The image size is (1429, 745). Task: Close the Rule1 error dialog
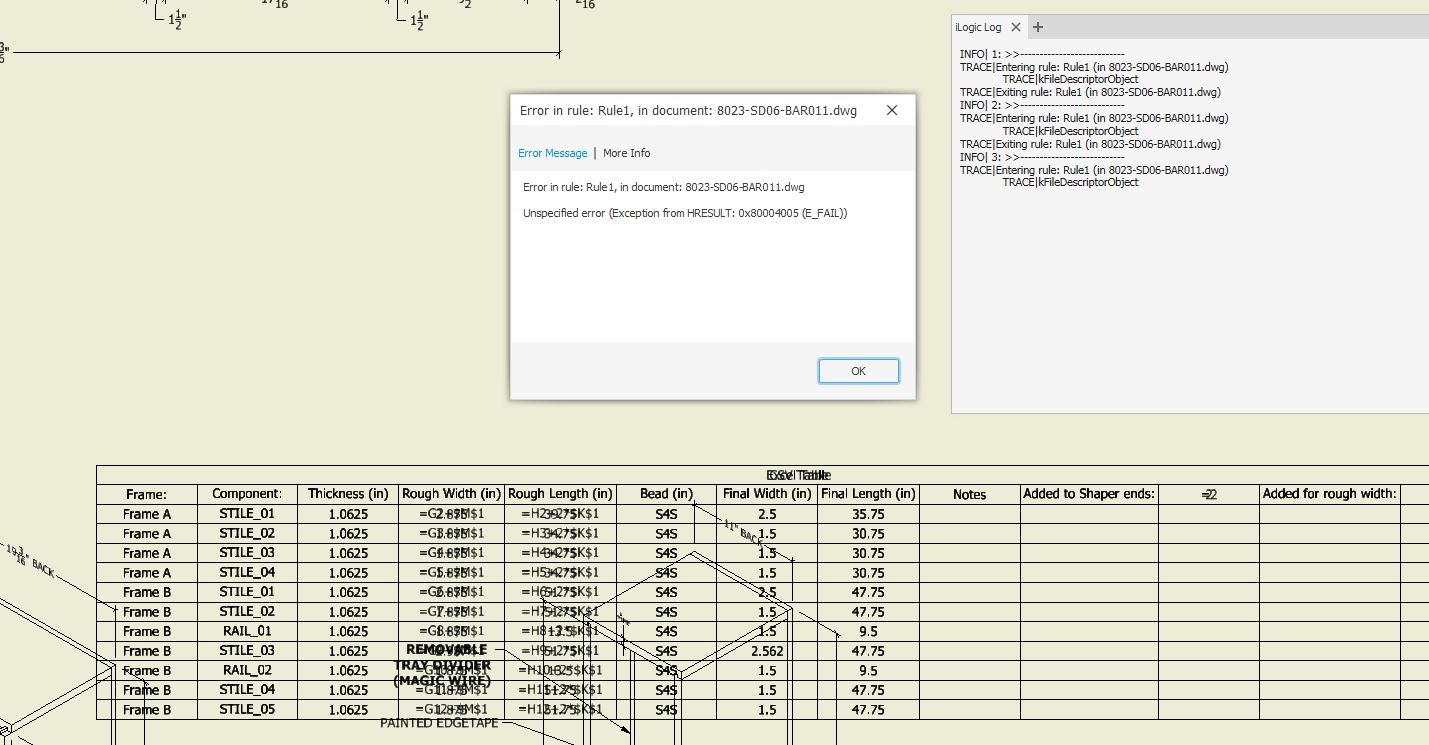pyautogui.click(x=891, y=110)
